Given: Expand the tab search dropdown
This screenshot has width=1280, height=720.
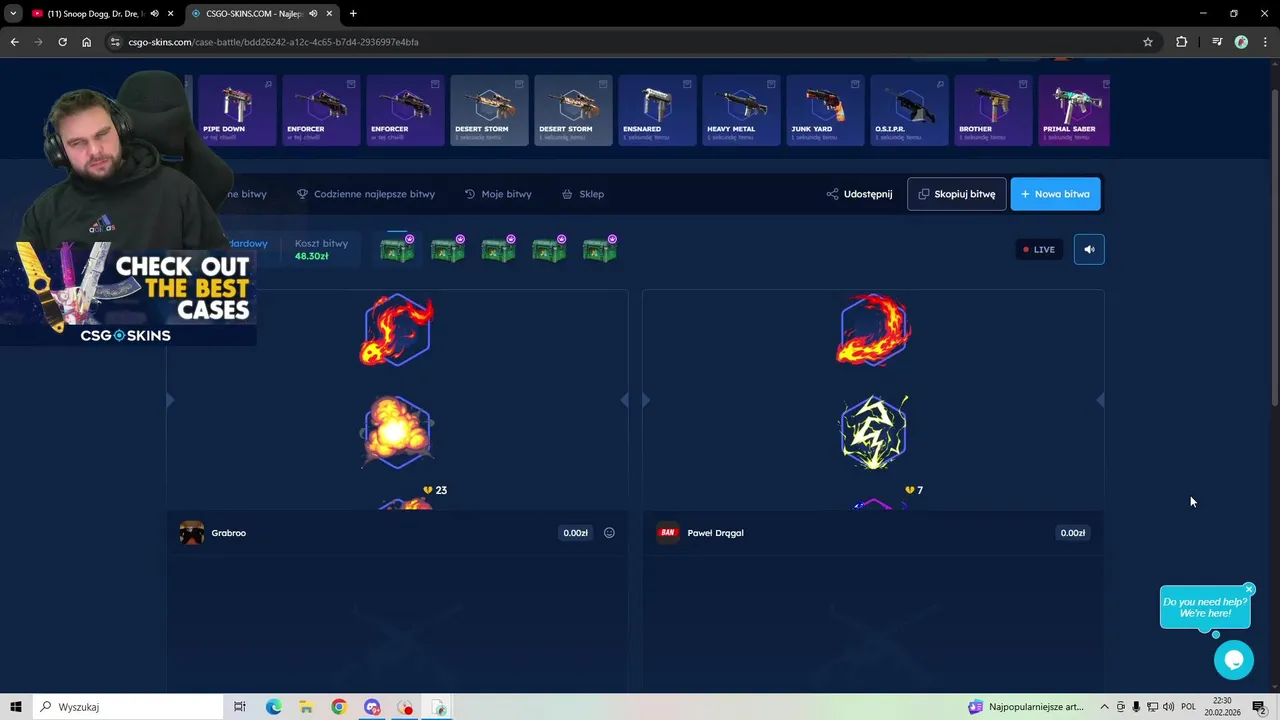Looking at the screenshot, I should pos(13,13).
